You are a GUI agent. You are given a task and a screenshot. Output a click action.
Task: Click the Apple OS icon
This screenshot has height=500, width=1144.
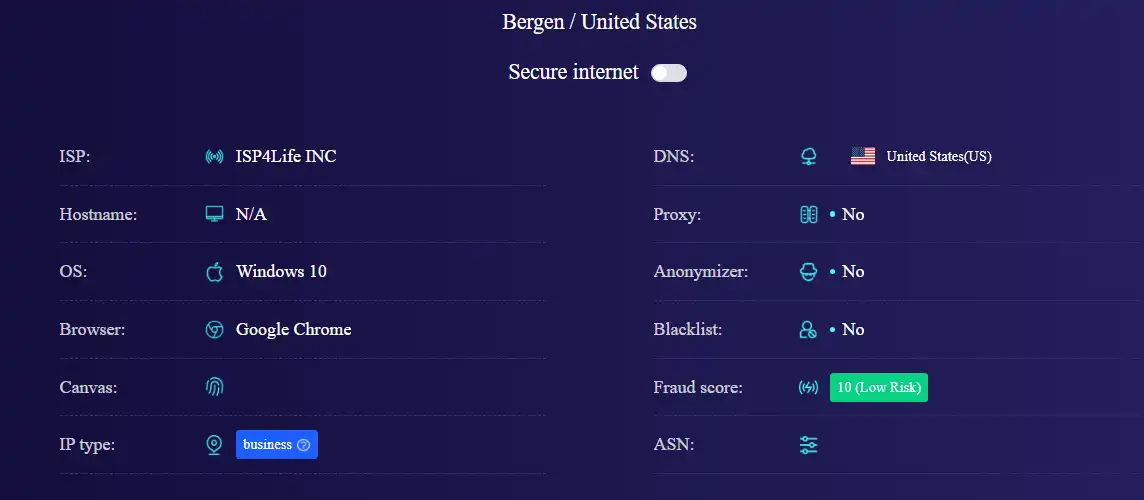[214, 272]
